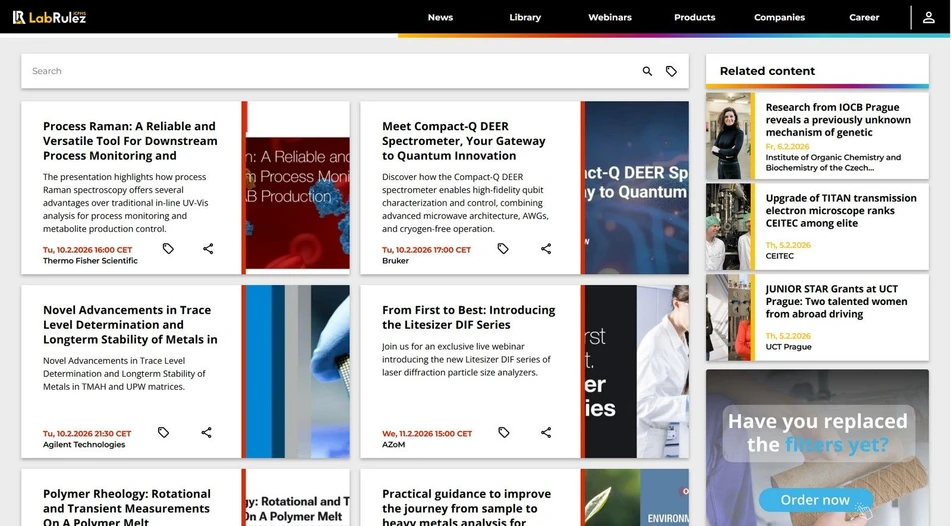Open the Companies menu

coord(779,18)
